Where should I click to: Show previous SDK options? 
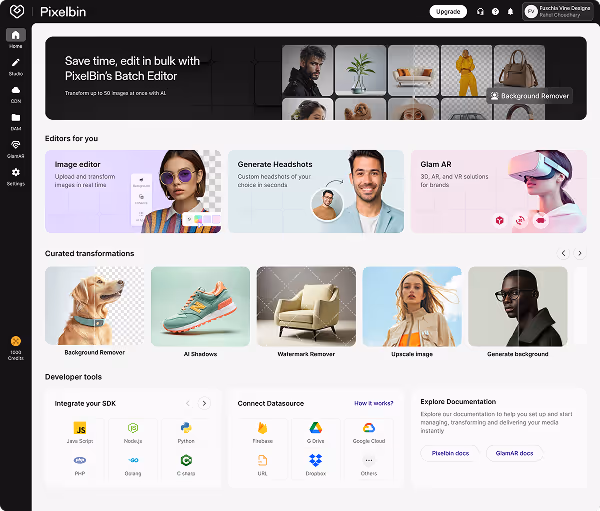tap(188, 403)
